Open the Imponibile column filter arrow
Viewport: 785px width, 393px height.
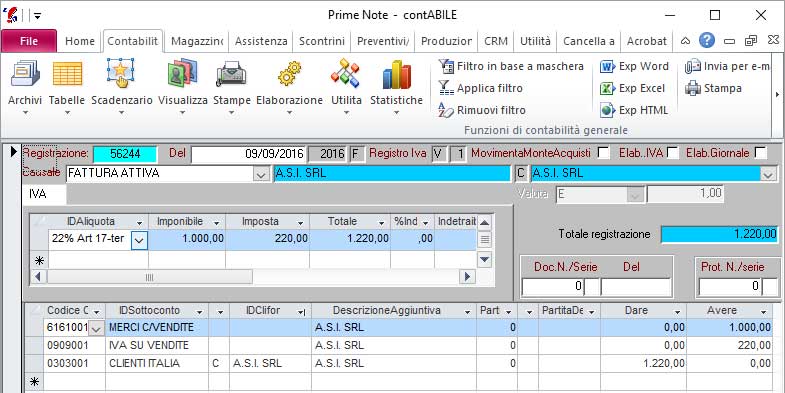217,222
